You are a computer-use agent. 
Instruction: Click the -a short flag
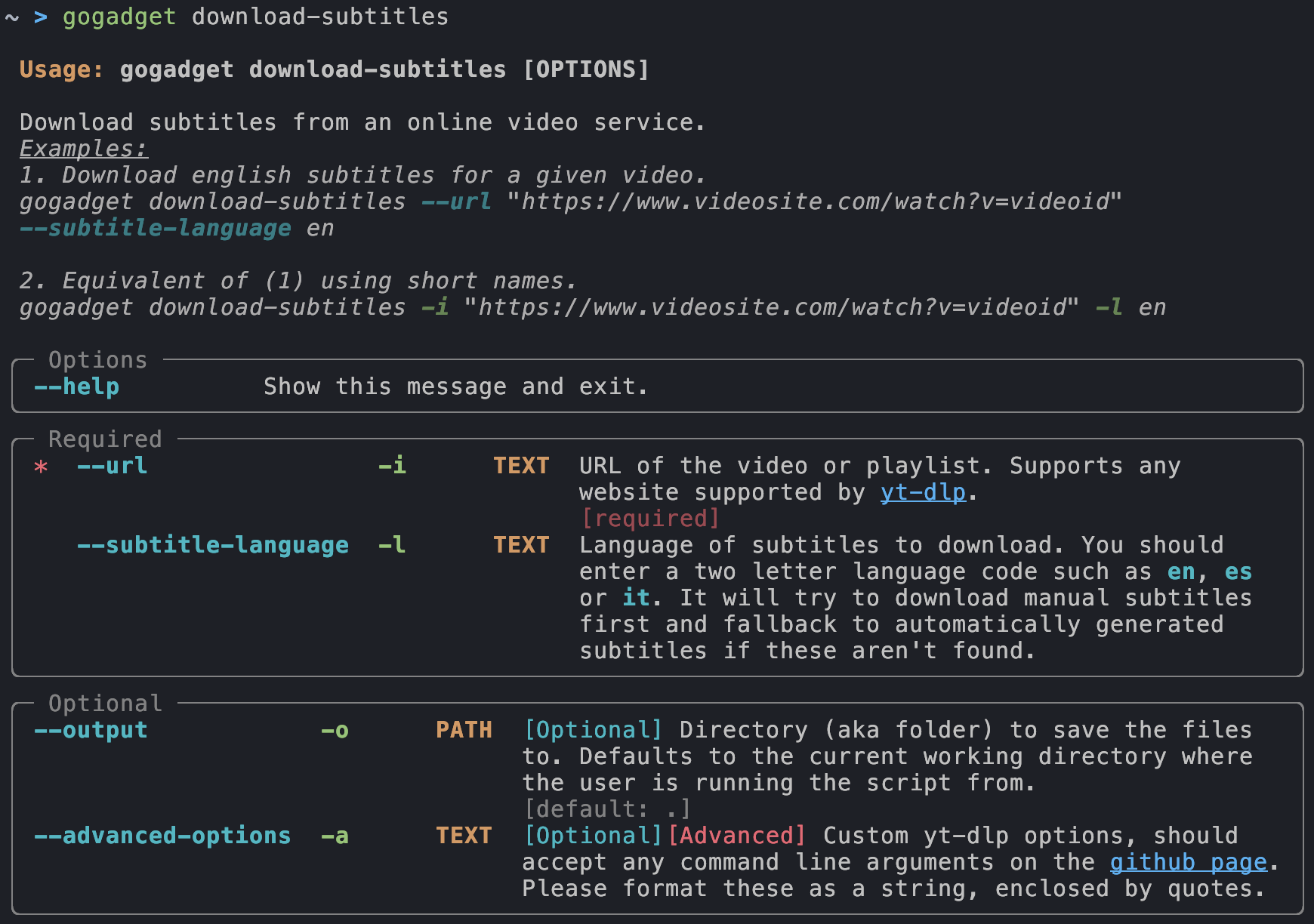pyautogui.click(x=335, y=836)
